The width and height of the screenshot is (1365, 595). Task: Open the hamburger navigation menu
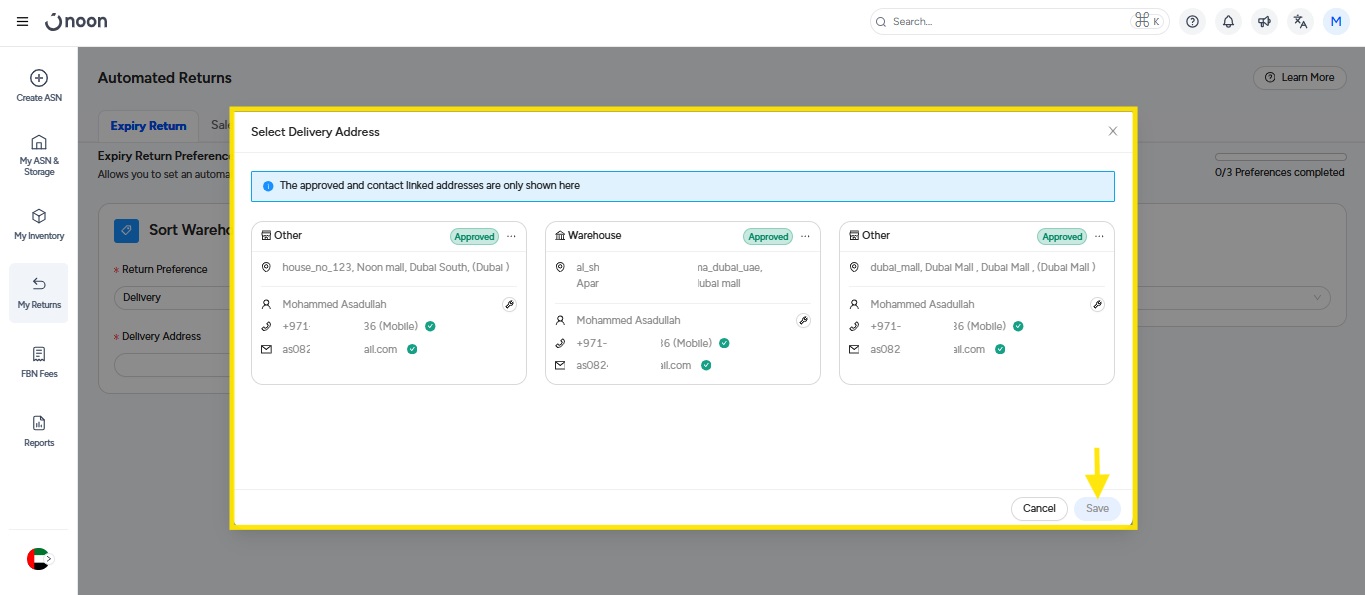tap(22, 21)
